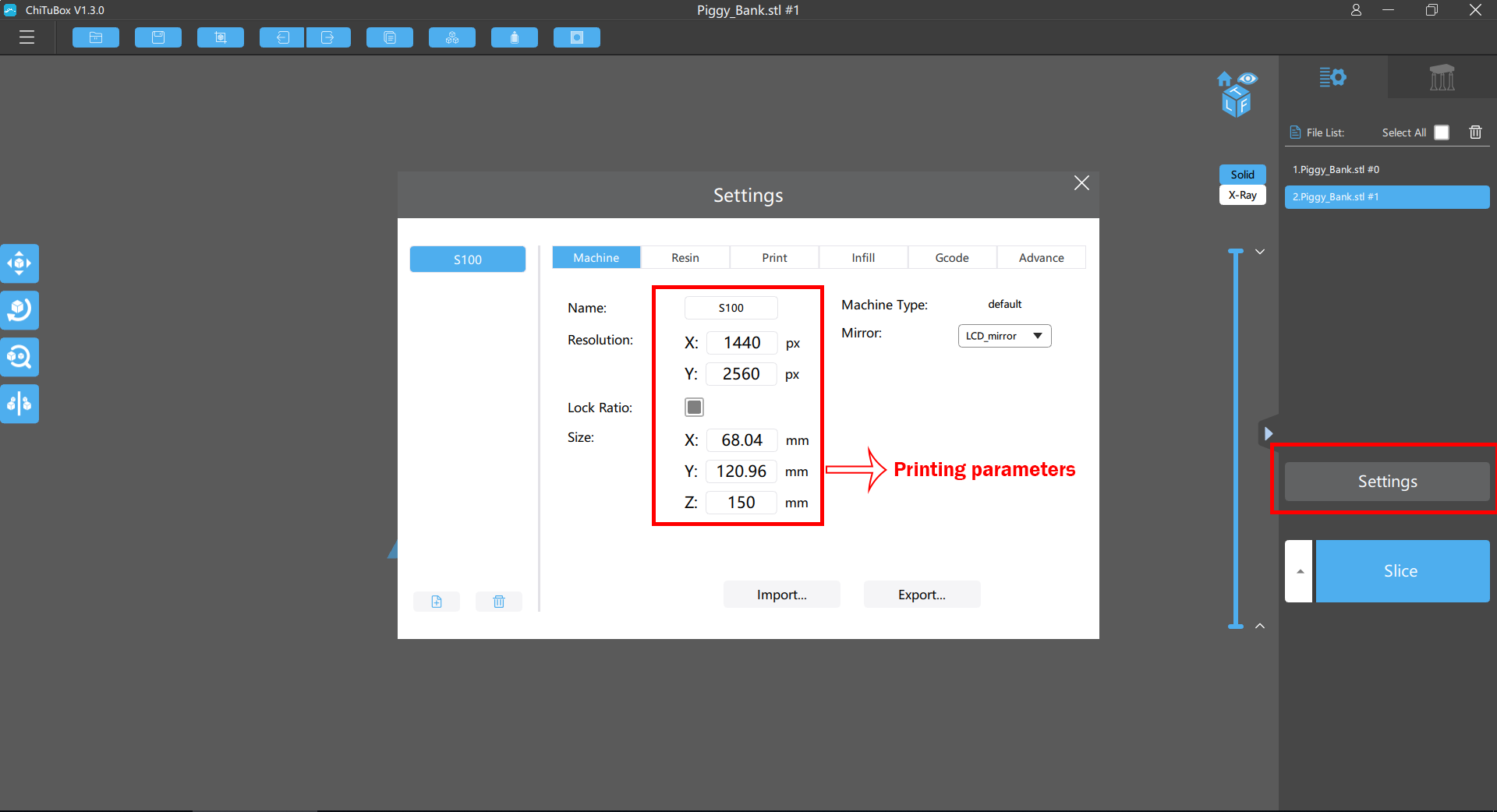Collapse the right panel with the arrow

click(1269, 433)
